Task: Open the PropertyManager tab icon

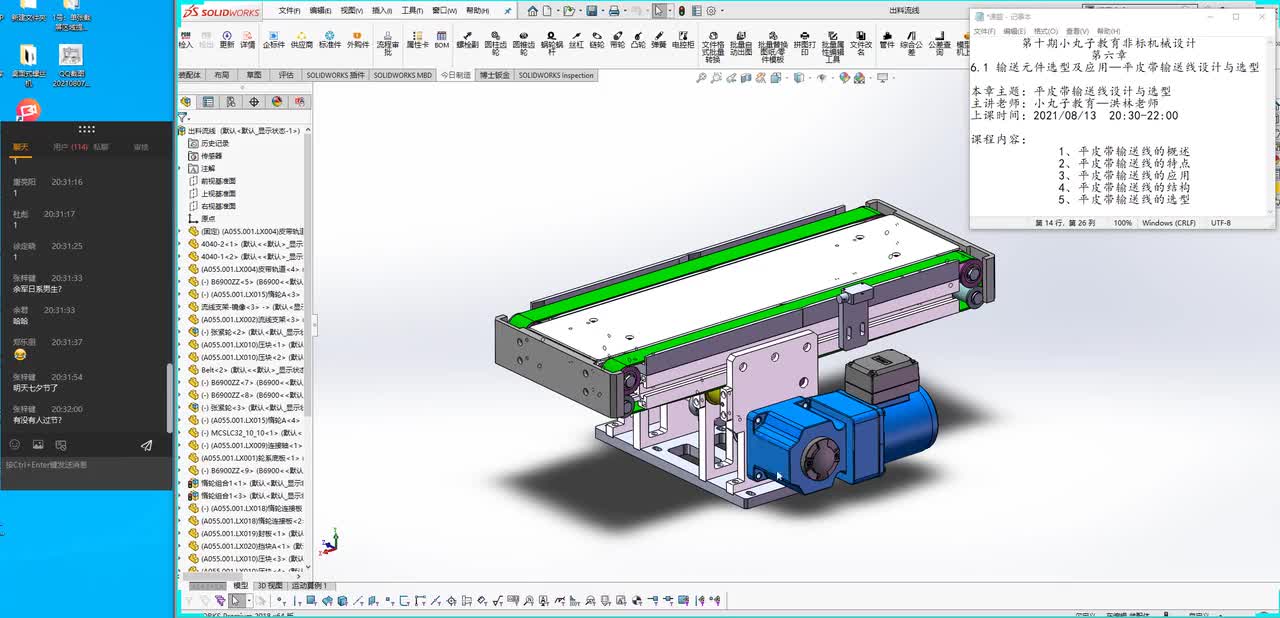Action: point(208,102)
